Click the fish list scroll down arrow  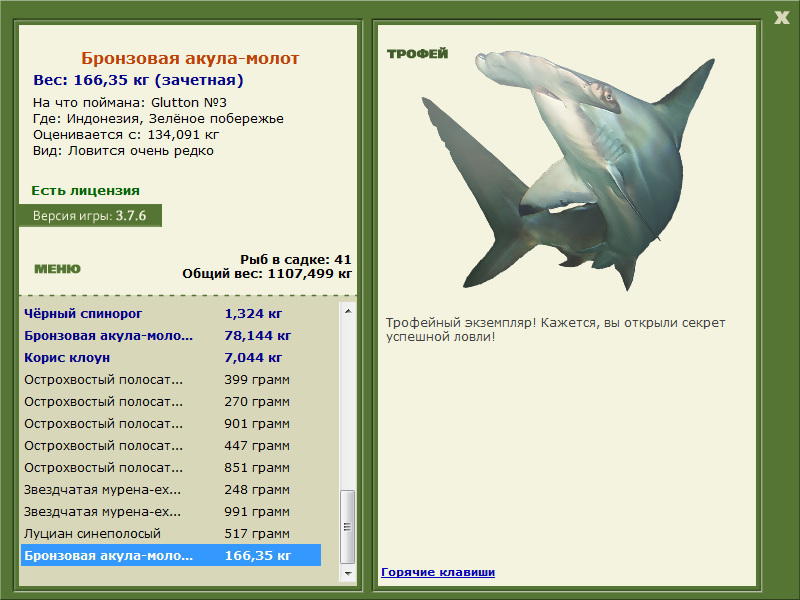coord(348,573)
